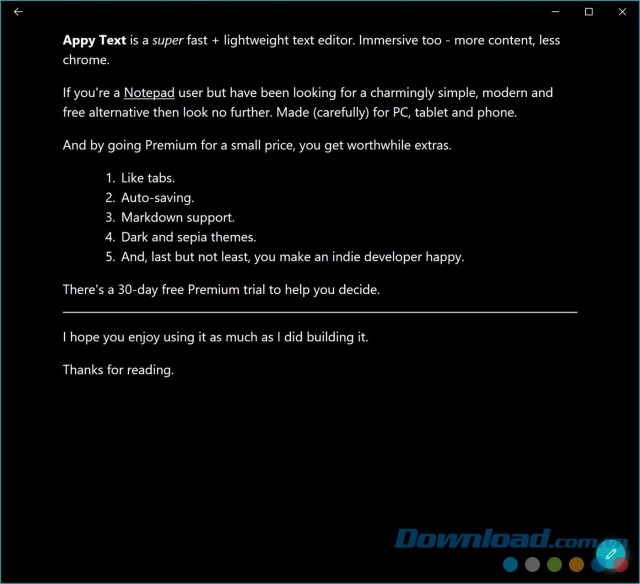Click the bold "Appy Text" heading words
This screenshot has height=584, width=640.
(x=94, y=40)
